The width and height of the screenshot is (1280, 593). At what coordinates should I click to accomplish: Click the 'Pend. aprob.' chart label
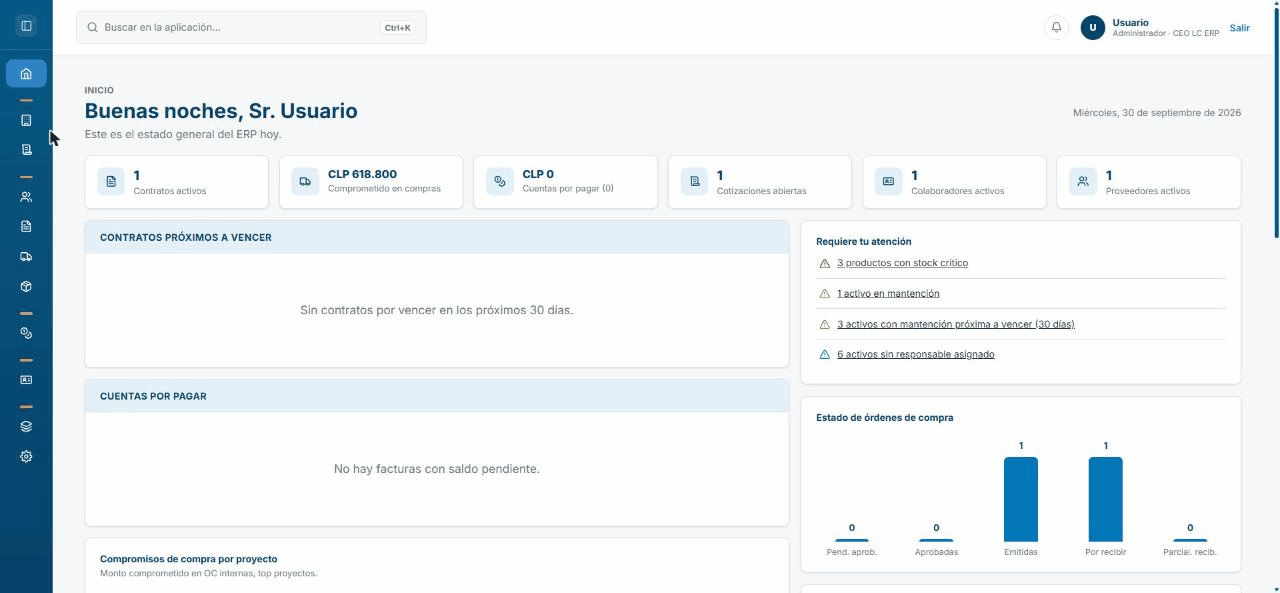tap(852, 552)
